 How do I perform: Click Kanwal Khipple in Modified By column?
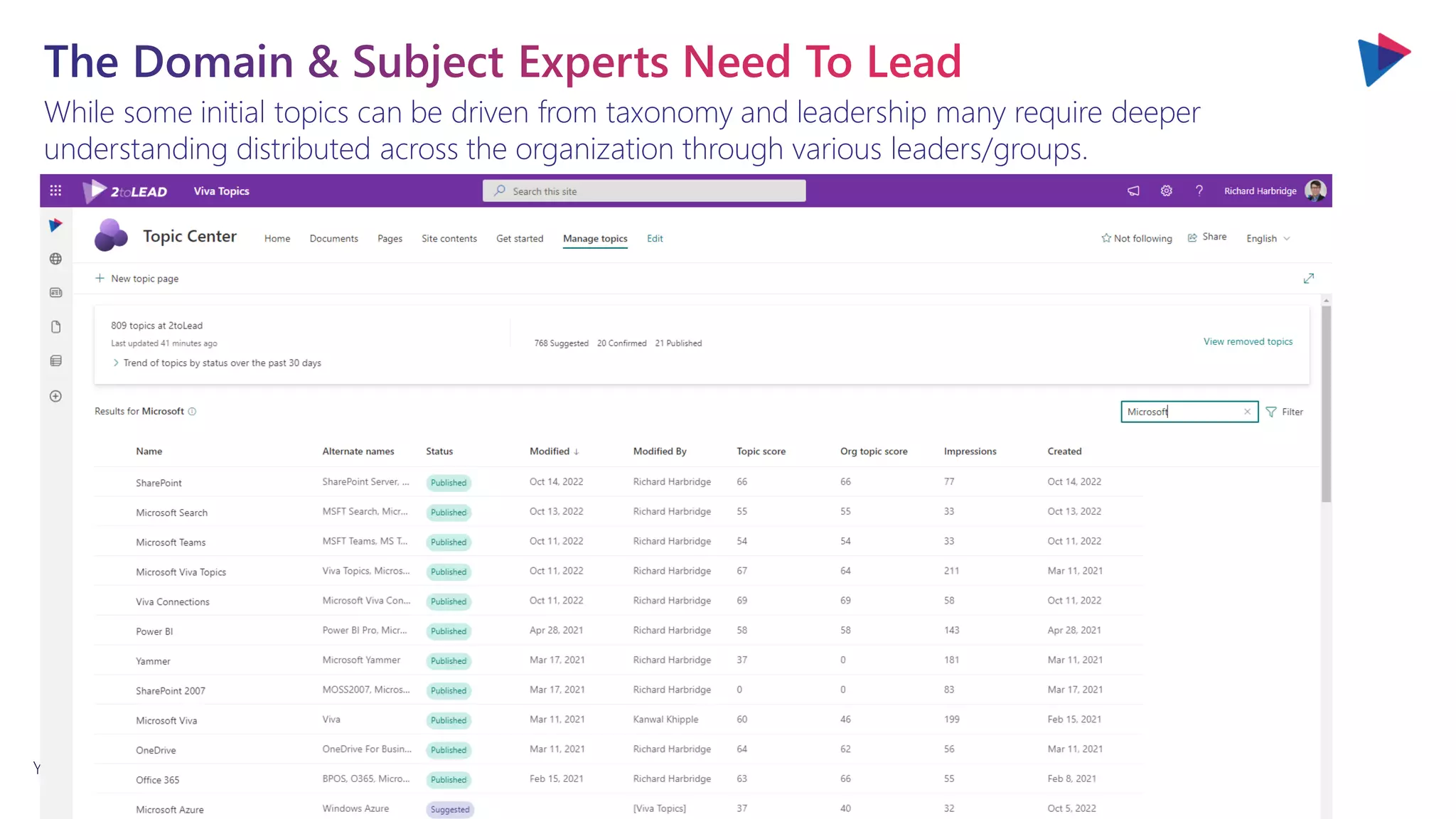665,719
